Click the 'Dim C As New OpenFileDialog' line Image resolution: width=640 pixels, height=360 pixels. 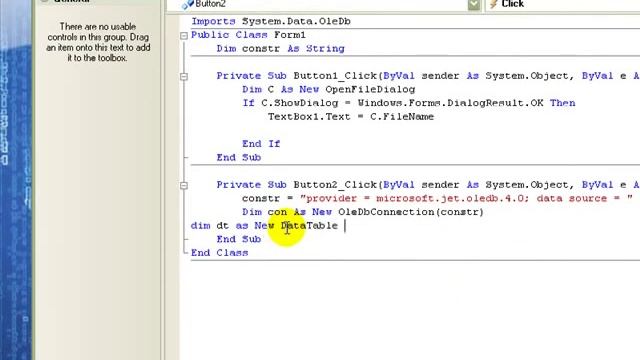pyautogui.click(x=329, y=89)
